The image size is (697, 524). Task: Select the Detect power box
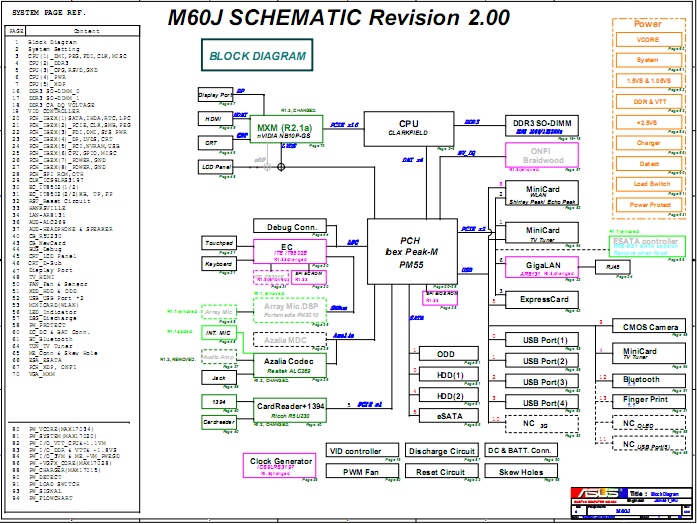pyautogui.click(x=649, y=164)
